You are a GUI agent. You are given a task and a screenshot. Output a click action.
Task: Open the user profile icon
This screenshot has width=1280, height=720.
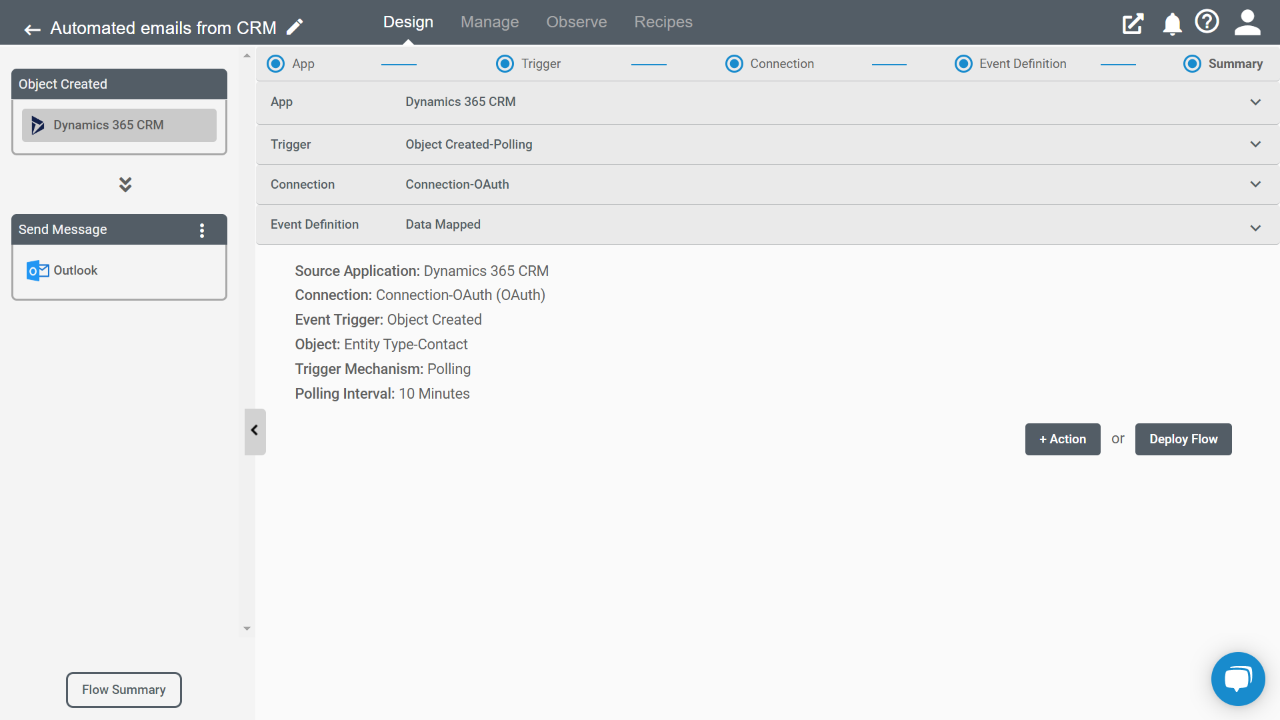click(1247, 22)
